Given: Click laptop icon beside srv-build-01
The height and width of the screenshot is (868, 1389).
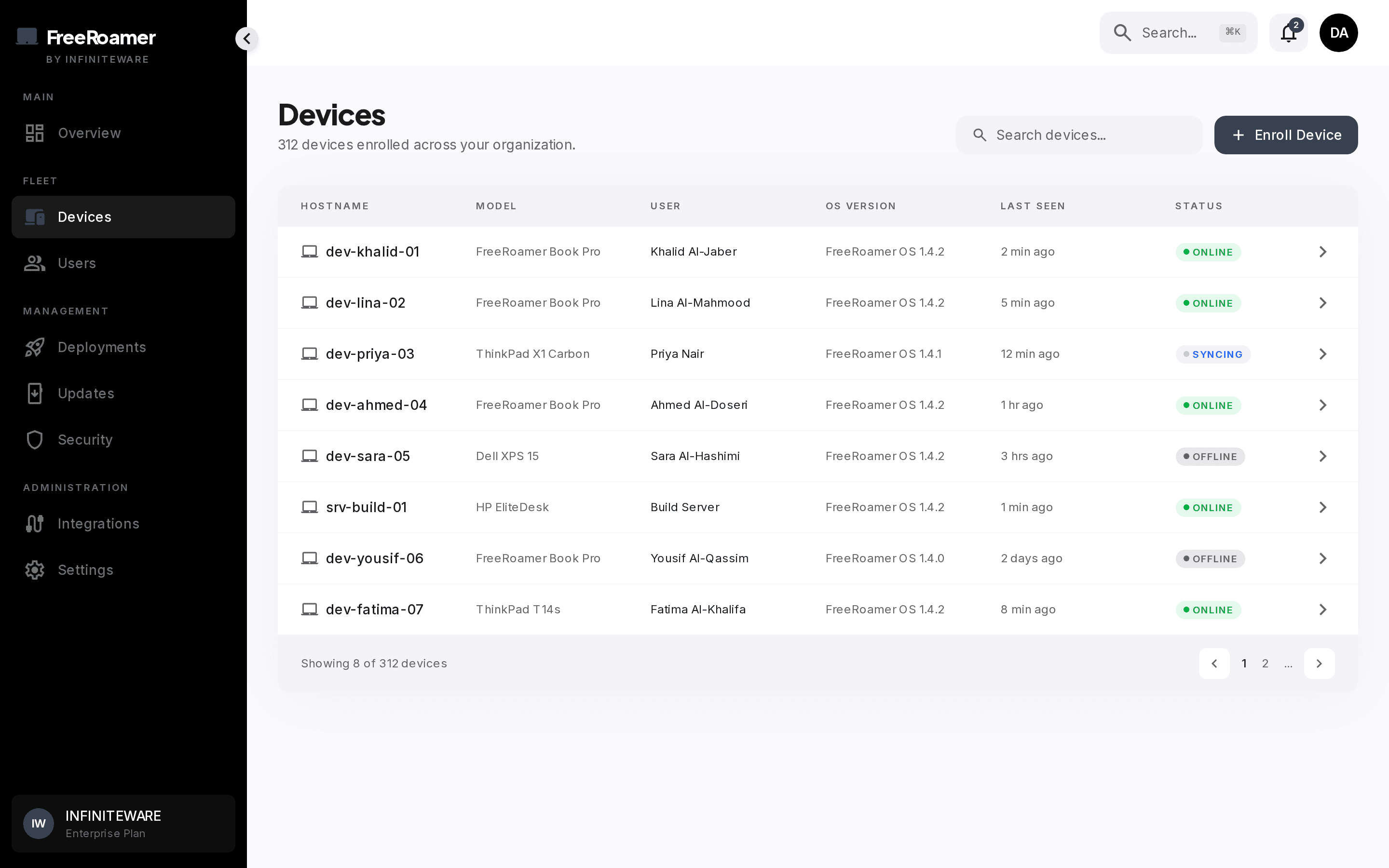Looking at the screenshot, I should (309, 507).
